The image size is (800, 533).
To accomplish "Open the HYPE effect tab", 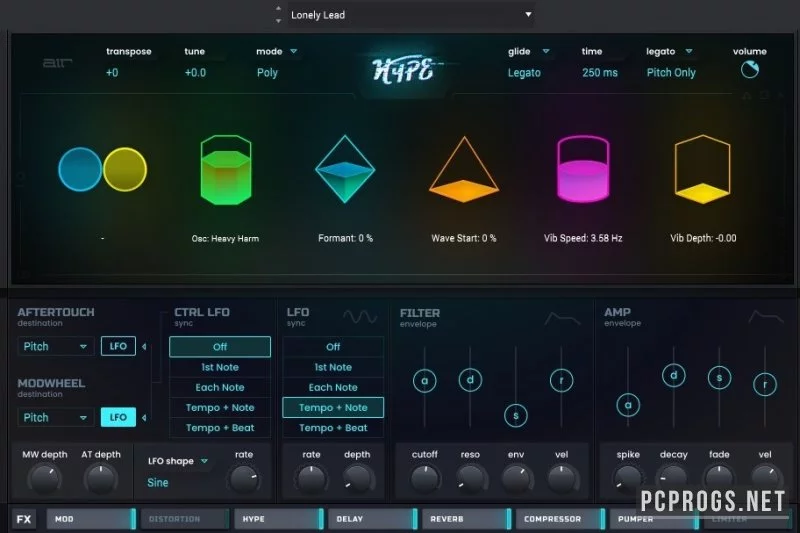I will 279,519.
